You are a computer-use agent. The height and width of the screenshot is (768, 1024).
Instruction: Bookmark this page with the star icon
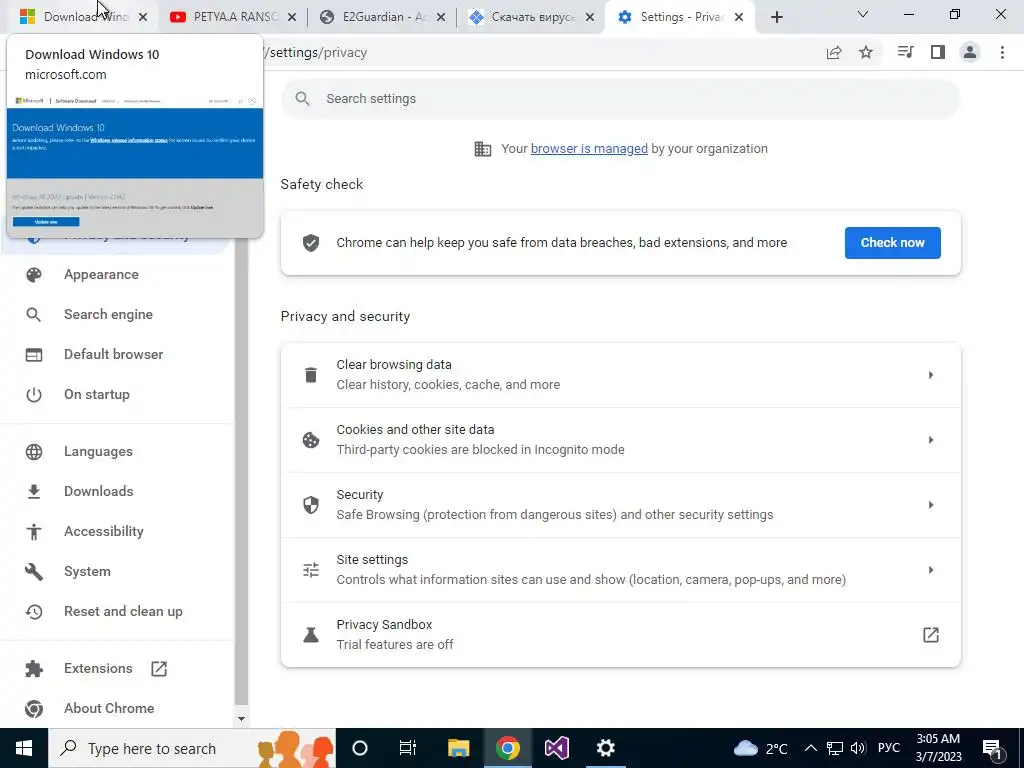866,52
